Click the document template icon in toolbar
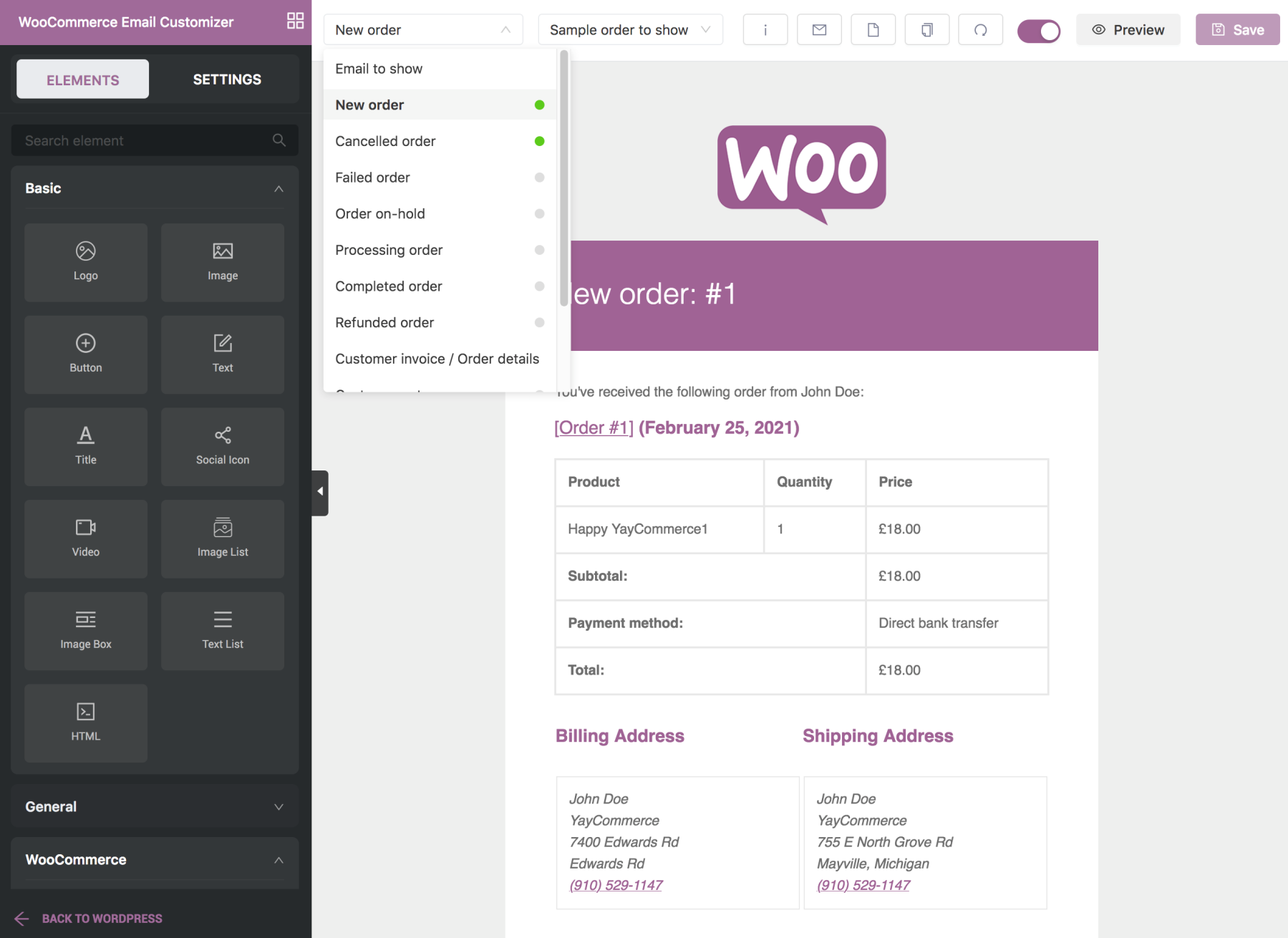The image size is (1288, 938). (873, 29)
